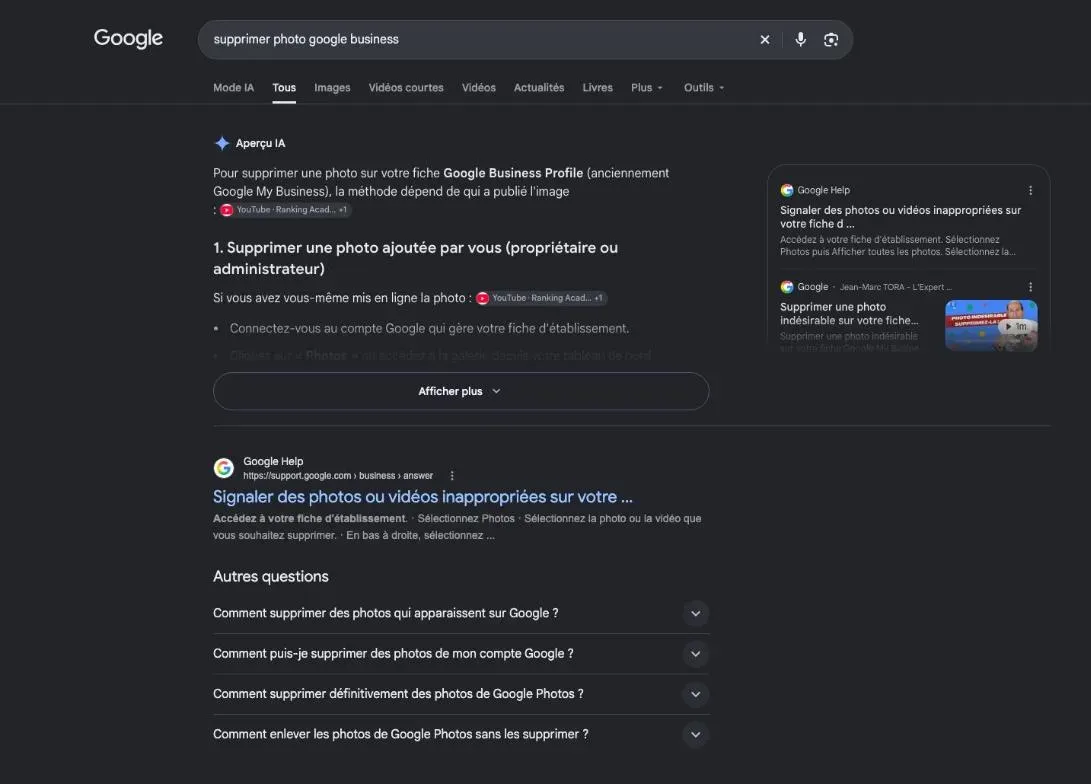Open 'Signaler des photos ou vidéos inappropriées' result link
The image size is (1091, 784).
(x=422, y=497)
